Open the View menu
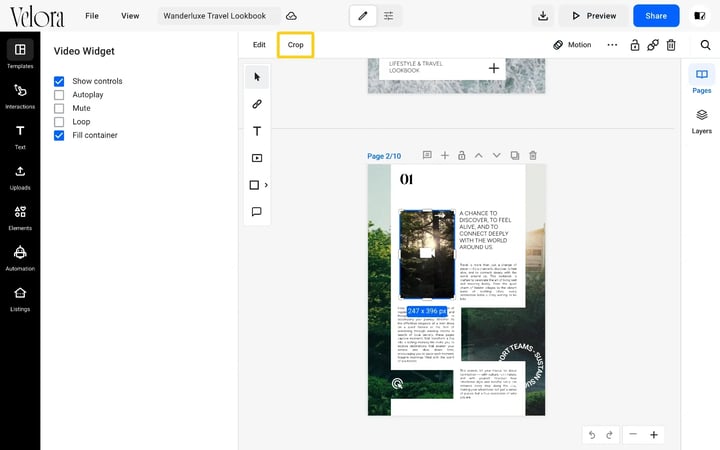The image size is (720, 450). [130, 16]
